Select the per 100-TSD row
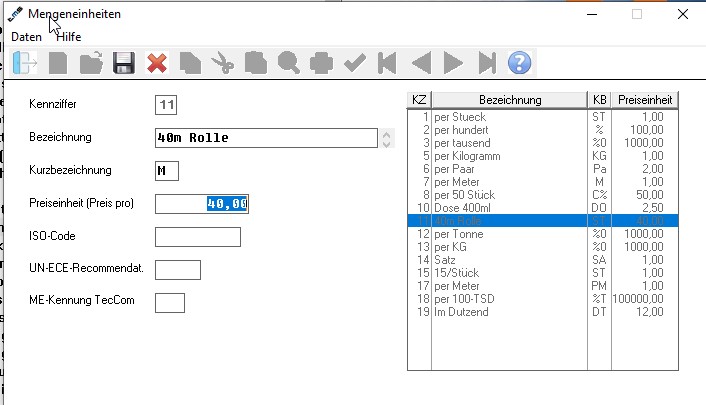This screenshot has width=706, height=405. coord(543,299)
